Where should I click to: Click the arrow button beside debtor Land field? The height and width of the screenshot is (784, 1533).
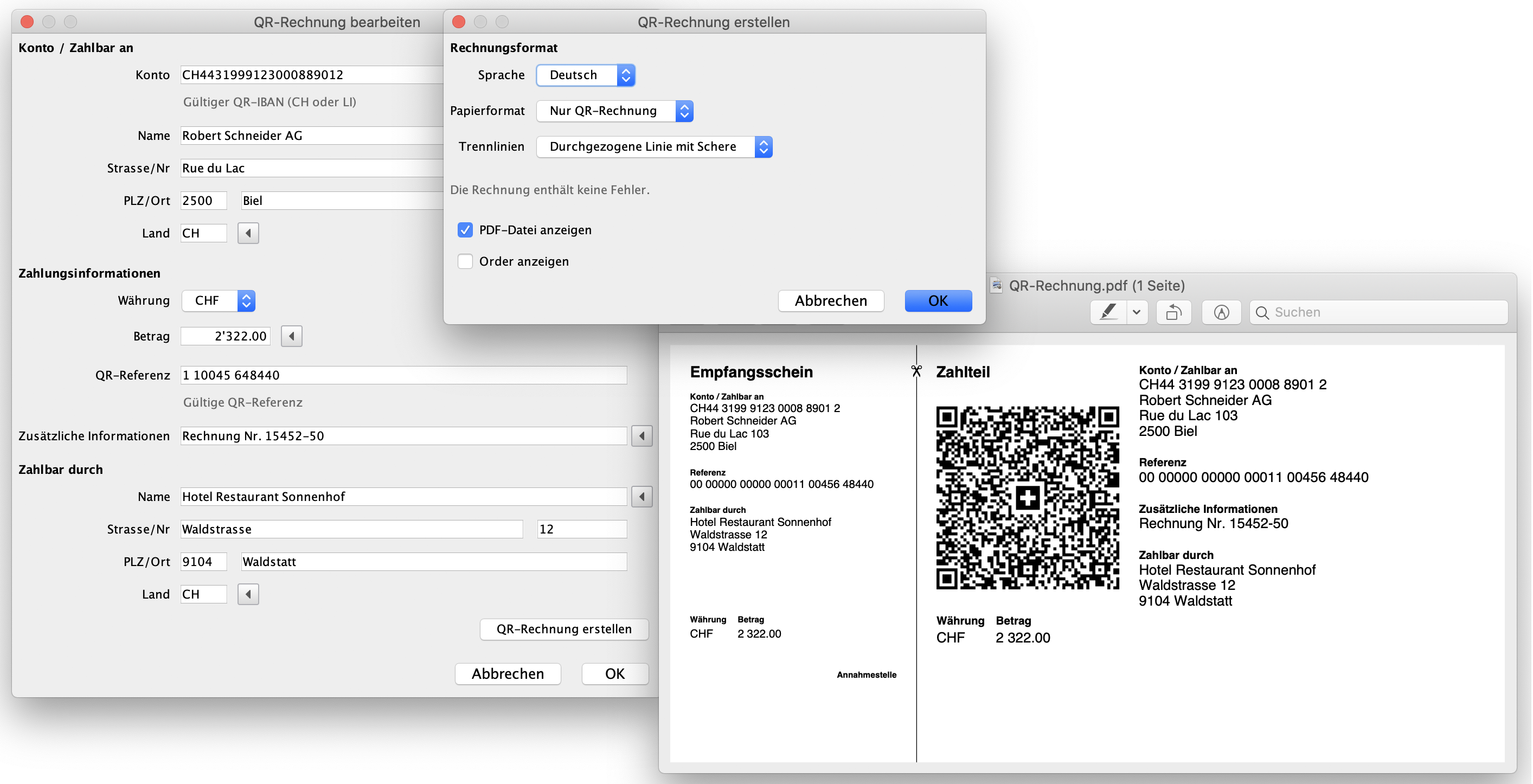point(248,594)
